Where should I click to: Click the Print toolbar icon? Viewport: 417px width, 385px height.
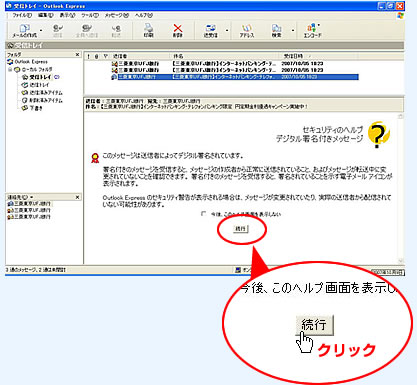pos(149,30)
